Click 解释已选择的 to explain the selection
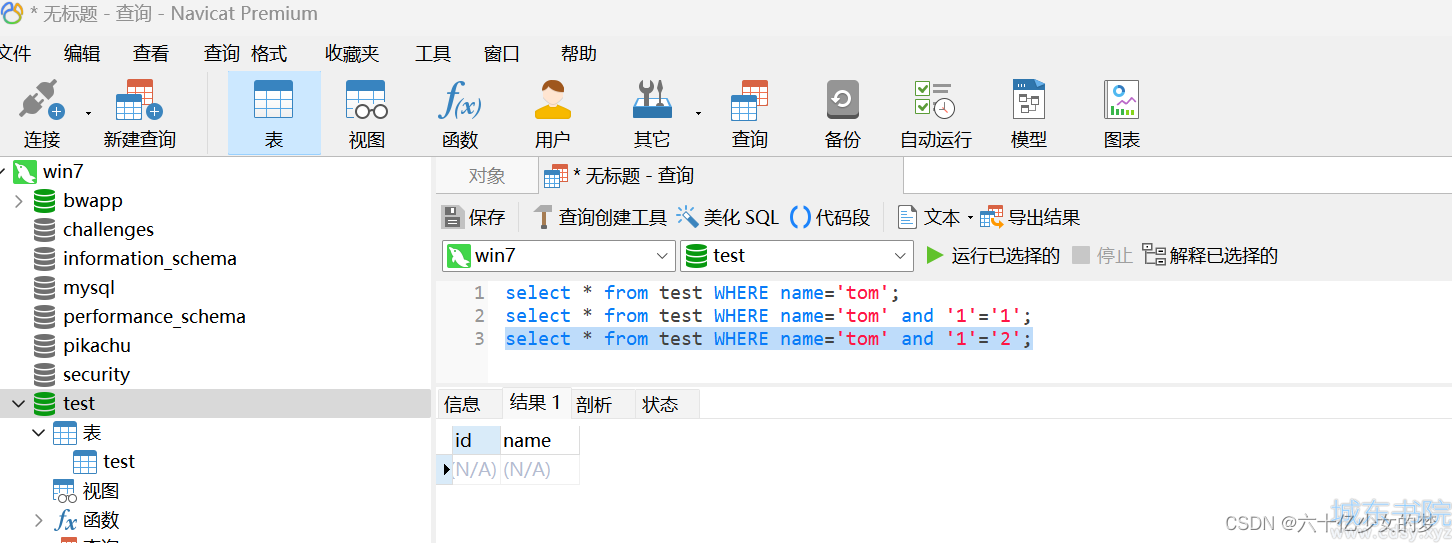 tap(1210, 256)
